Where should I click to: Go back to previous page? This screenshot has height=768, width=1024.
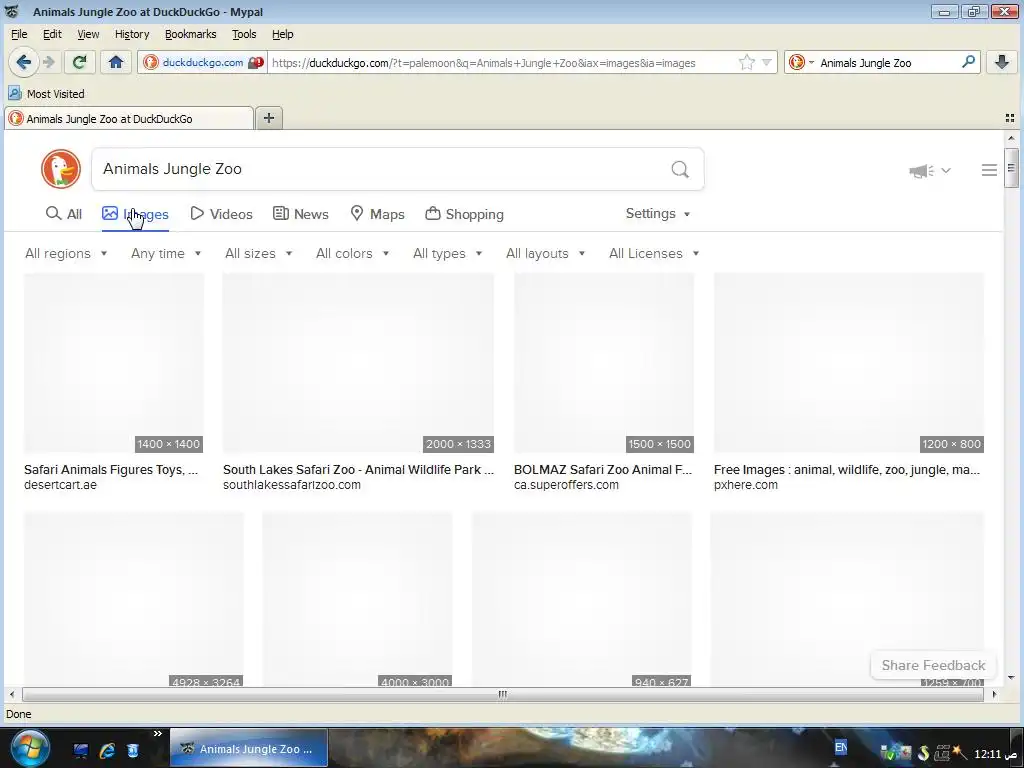pos(24,62)
